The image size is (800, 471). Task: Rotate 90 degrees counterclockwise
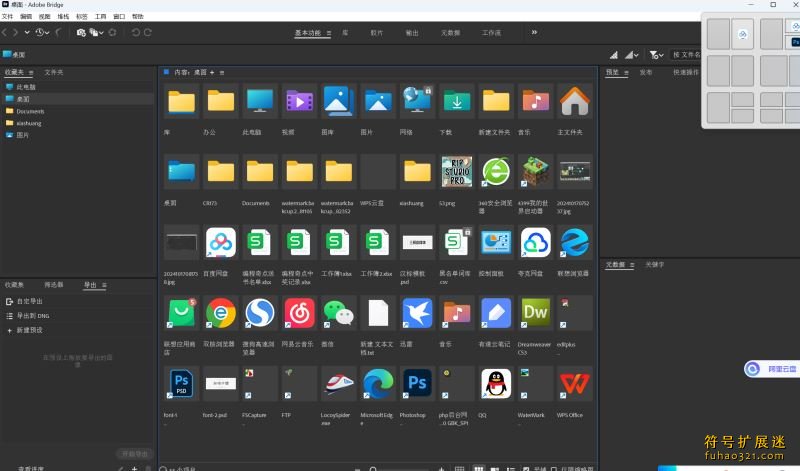coord(135,32)
